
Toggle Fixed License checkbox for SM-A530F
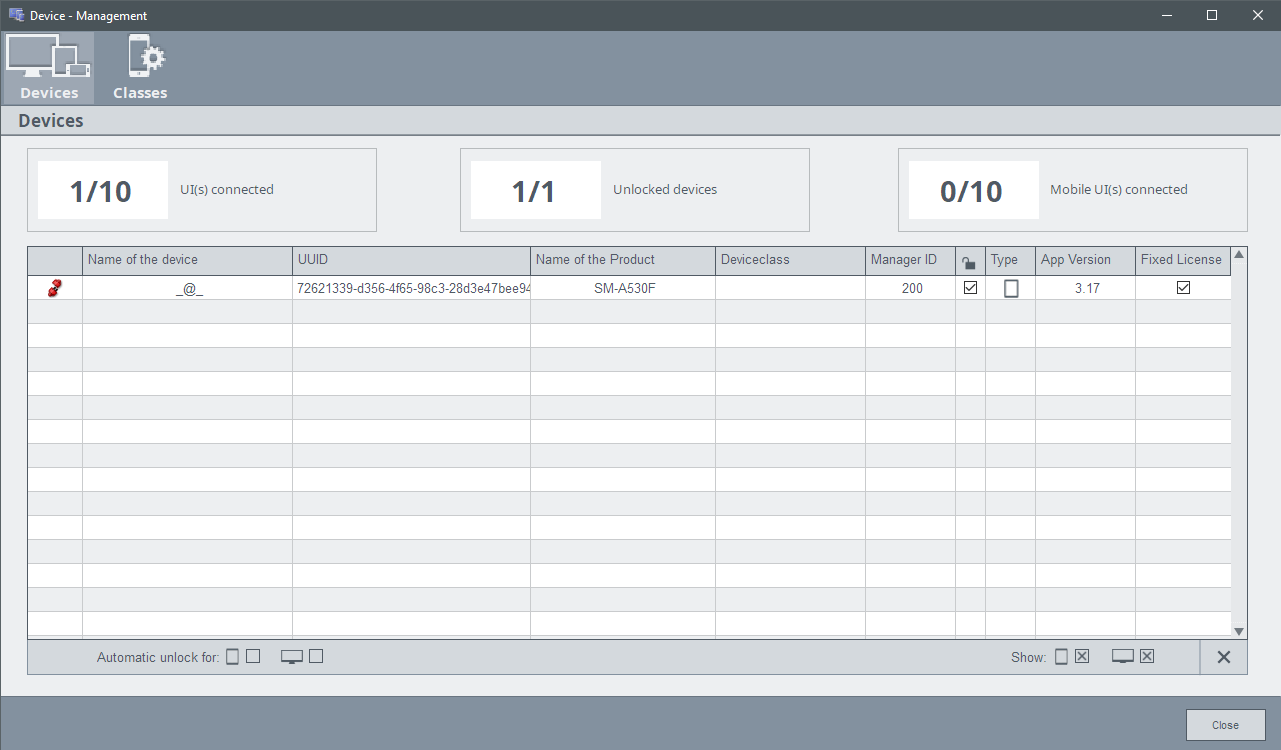pos(1183,288)
